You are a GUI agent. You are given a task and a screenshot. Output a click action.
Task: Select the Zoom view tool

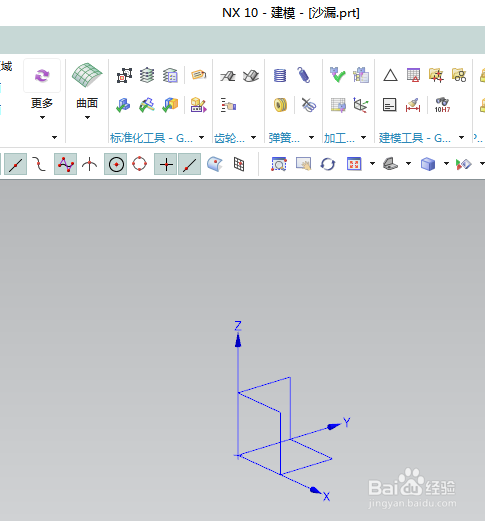point(279,164)
